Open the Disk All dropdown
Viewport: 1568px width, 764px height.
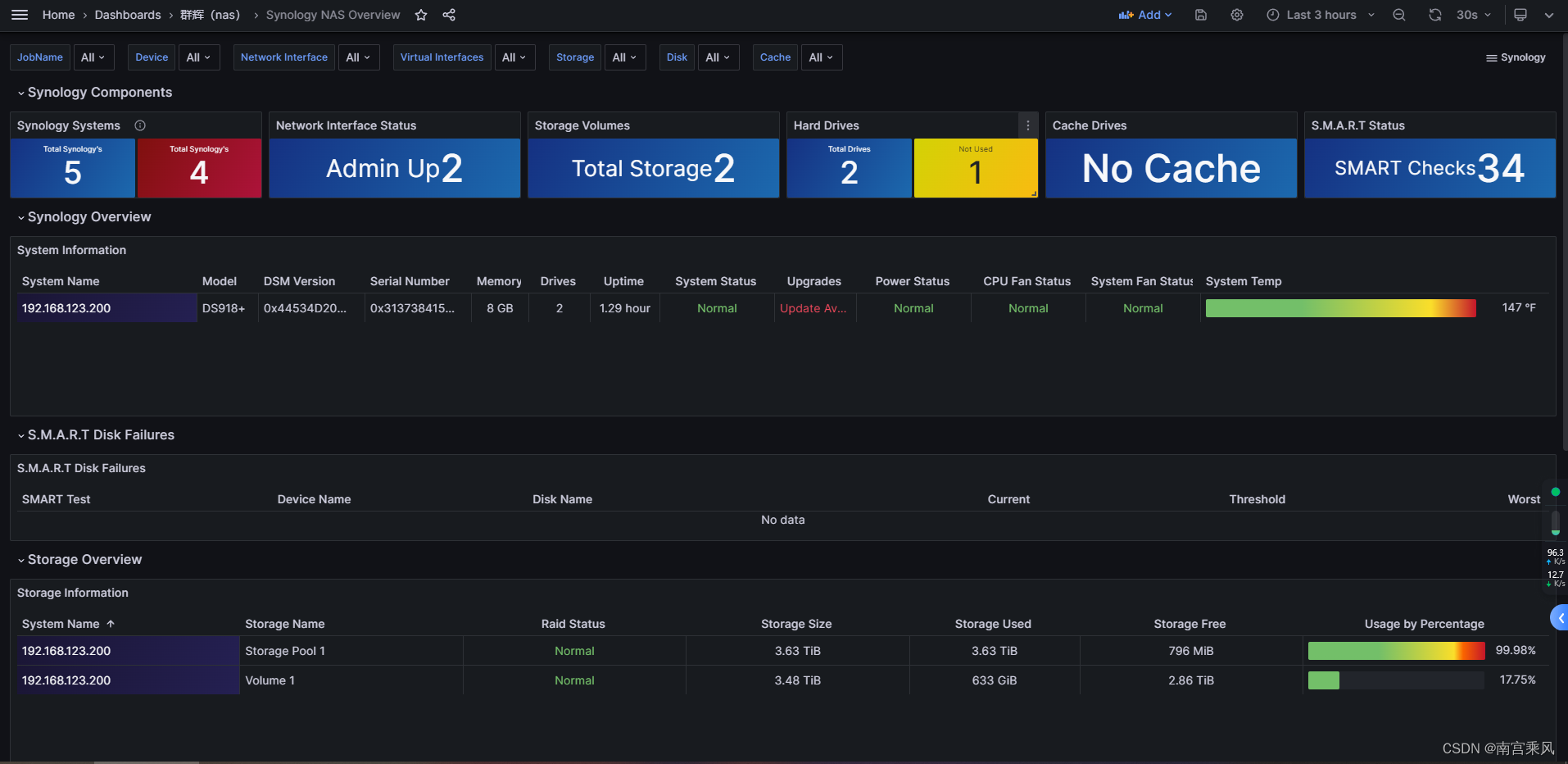coord(718,57)
